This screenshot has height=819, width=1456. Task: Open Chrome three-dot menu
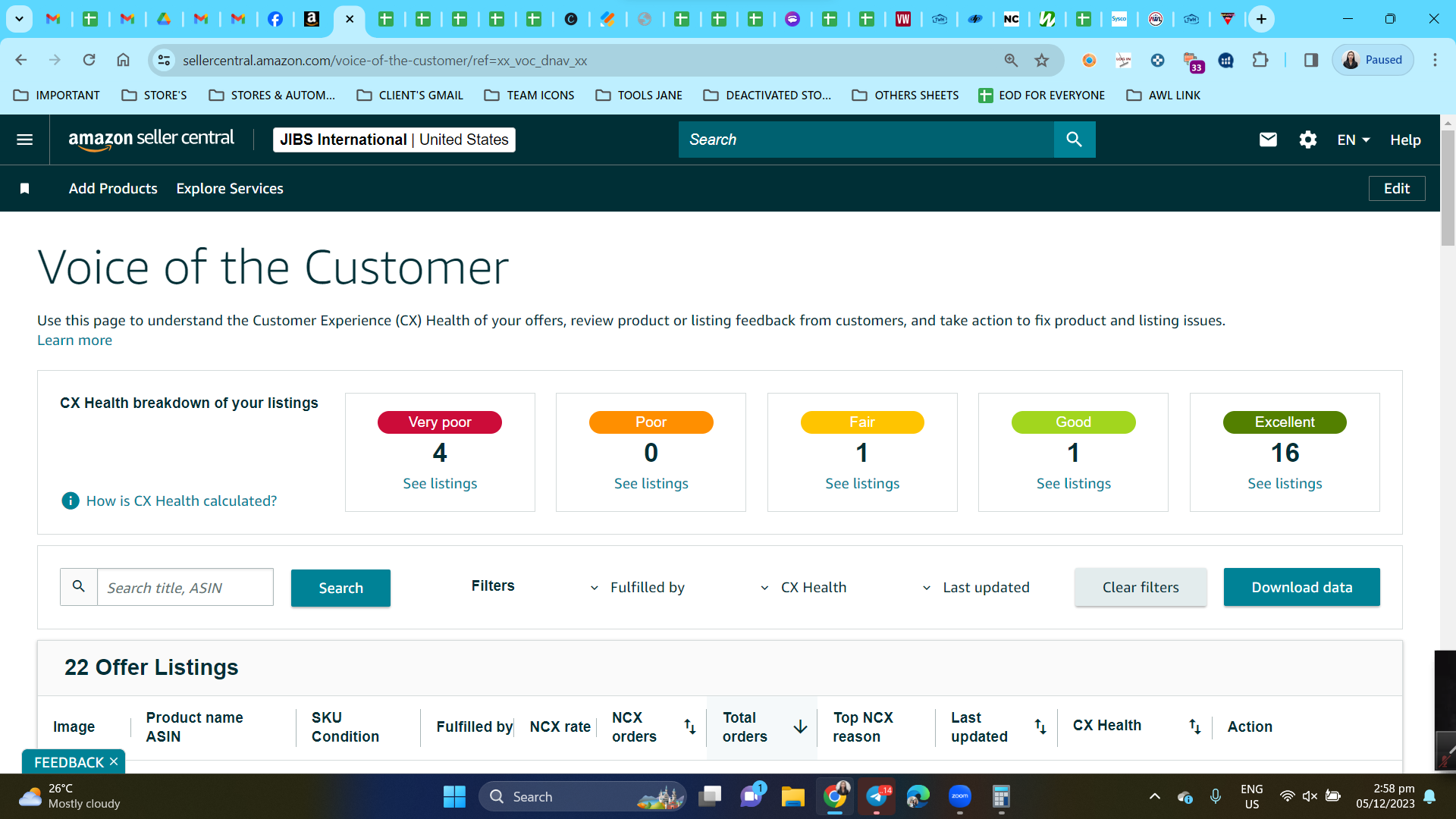click(1435, 60)
